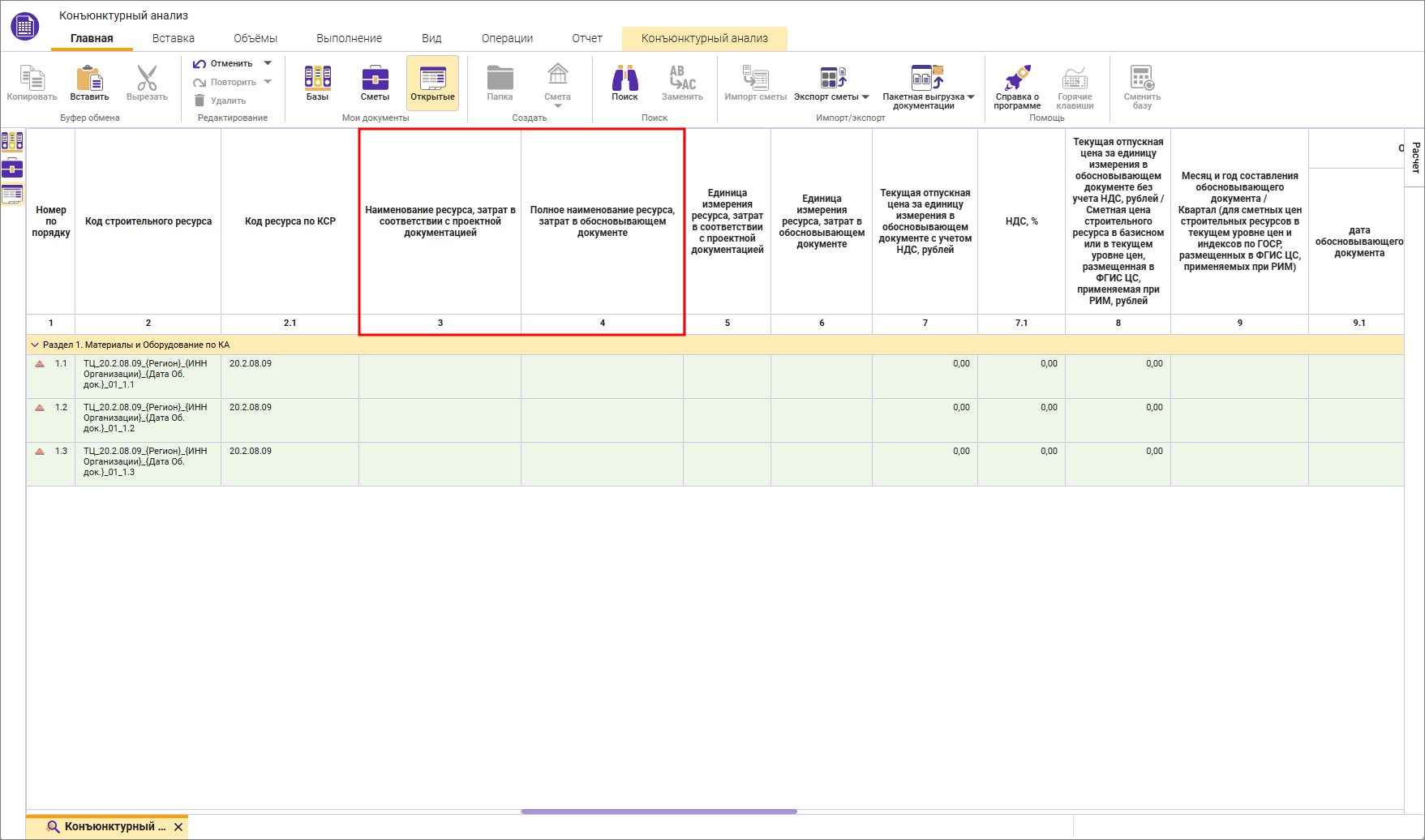Select the sidebar databases icon
1425x840 pixels.
click(x=12, y=141)
